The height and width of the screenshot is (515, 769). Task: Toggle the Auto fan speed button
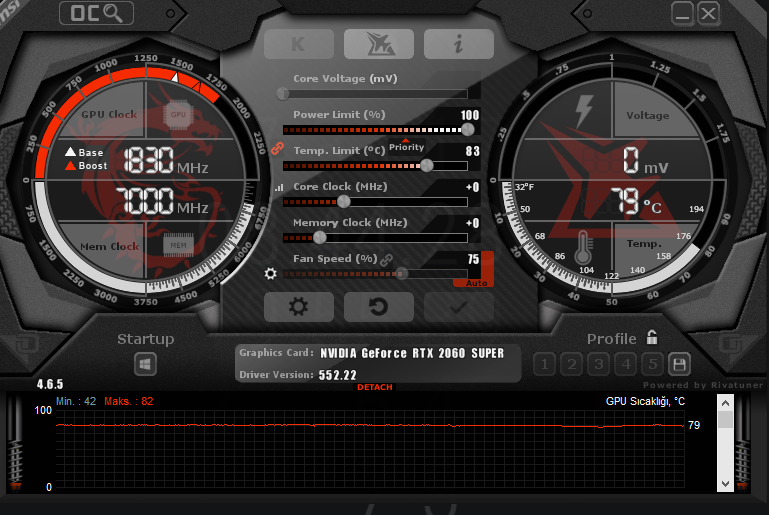[476, 283]
